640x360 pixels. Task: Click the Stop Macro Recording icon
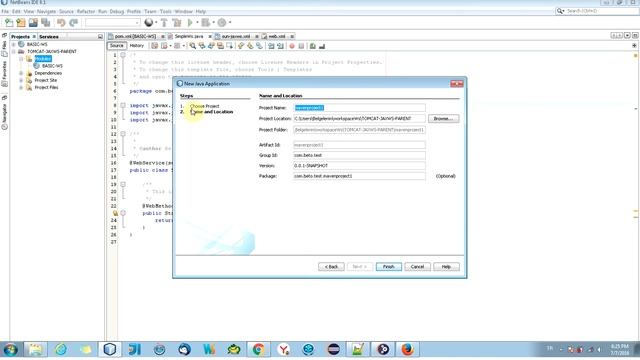pos(301,46)
